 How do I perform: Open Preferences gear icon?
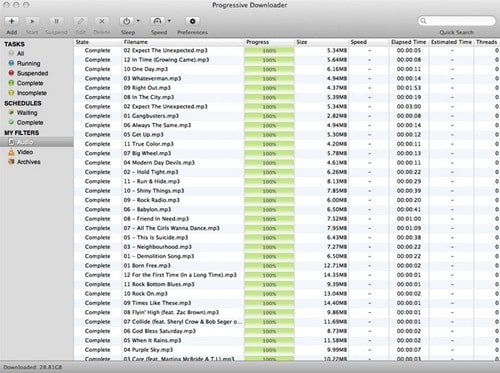click(x=192, y=21)
